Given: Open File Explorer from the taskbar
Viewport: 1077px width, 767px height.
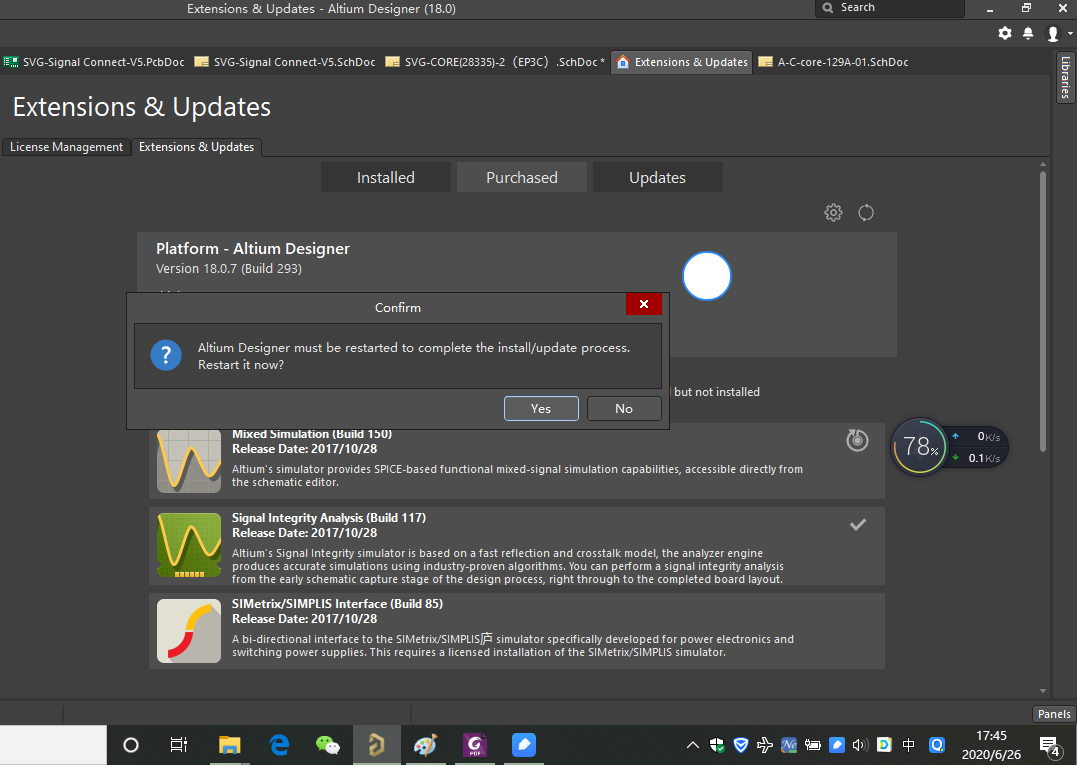Looking at the screenshot, I should (x=229, y=745).
